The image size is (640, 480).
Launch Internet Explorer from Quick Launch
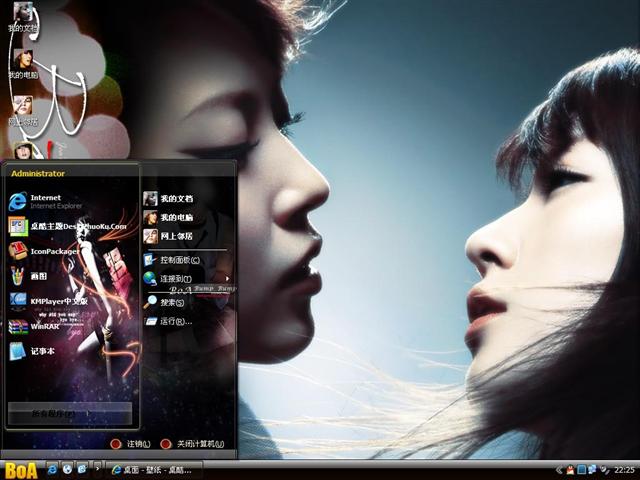click(52, 469)
